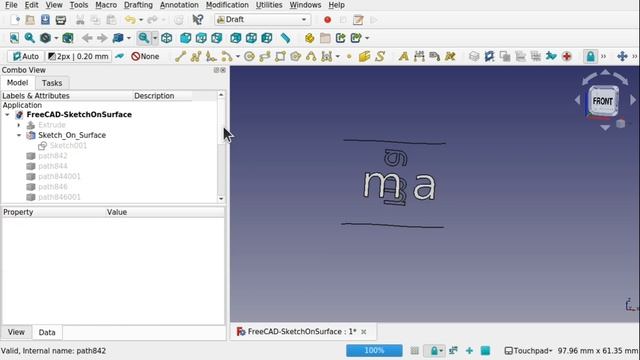
Task: Switch to the View property tab
Action: pyautogui.click(x=16, y=332)
